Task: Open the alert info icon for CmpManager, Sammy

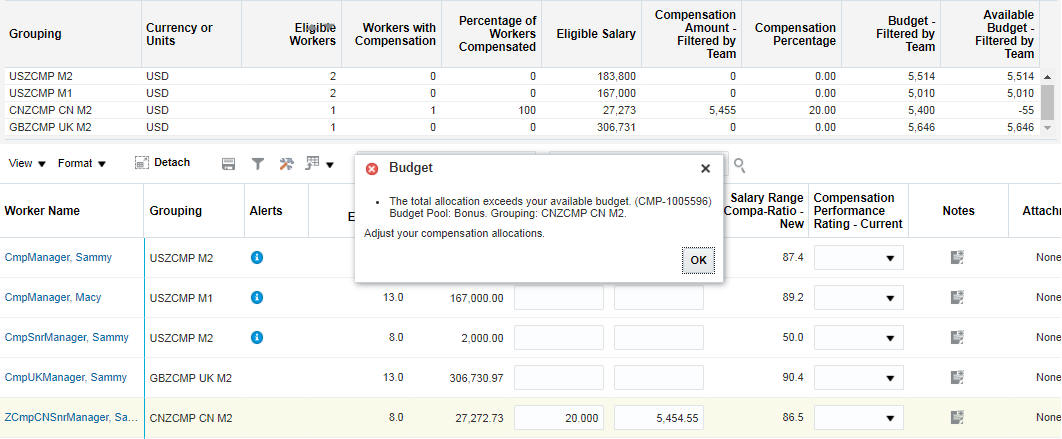Action: click(256, 257)
